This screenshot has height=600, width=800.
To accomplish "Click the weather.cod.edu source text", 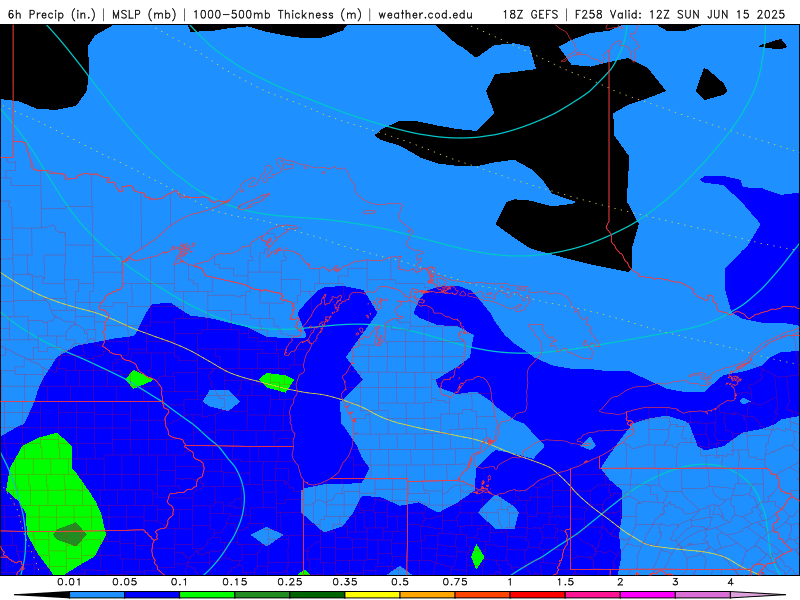I will [x=425, y=14].
